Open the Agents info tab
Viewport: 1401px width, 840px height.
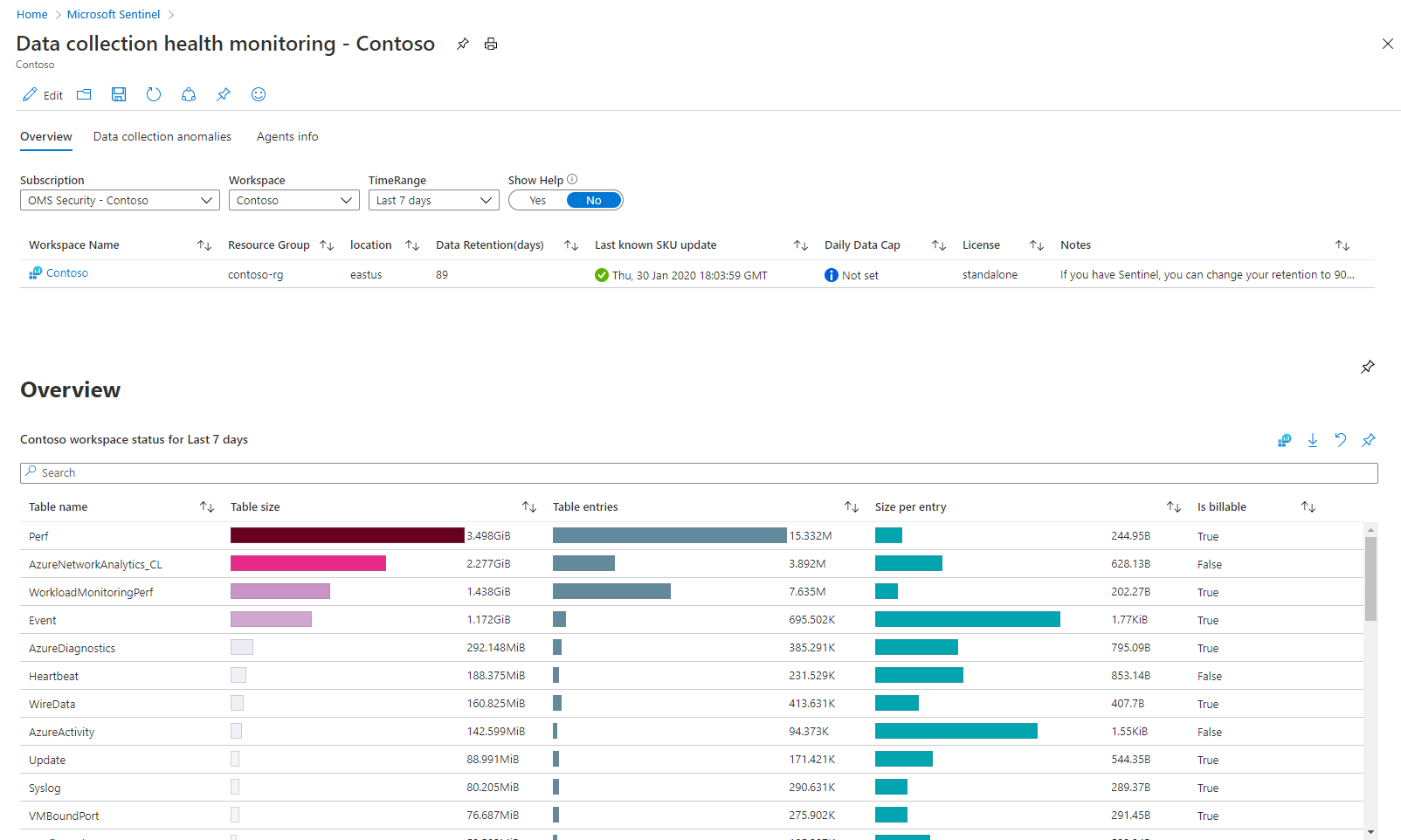click(x=287, y=137)
